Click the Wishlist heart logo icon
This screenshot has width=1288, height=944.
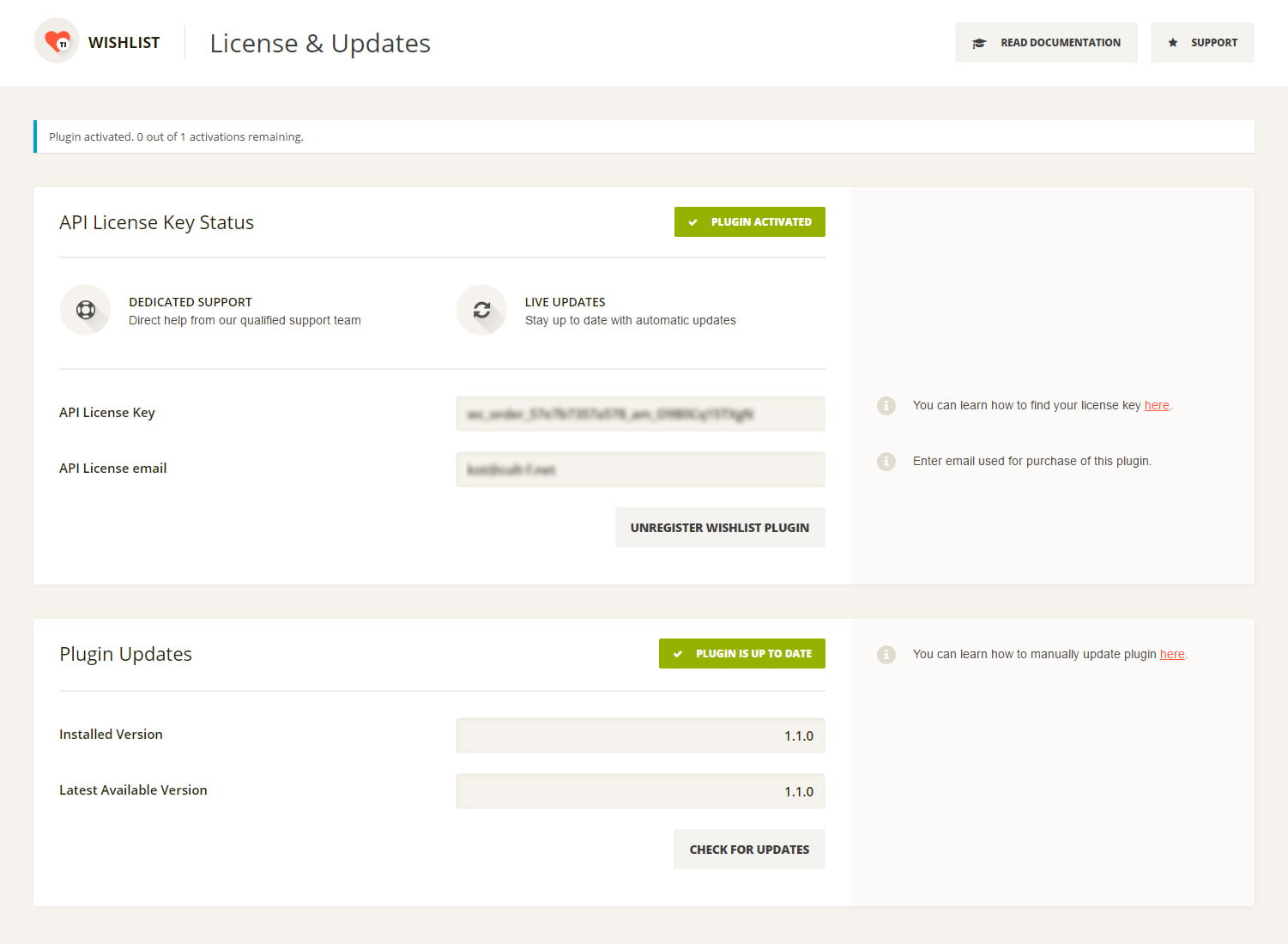click(x=57, y=40)
